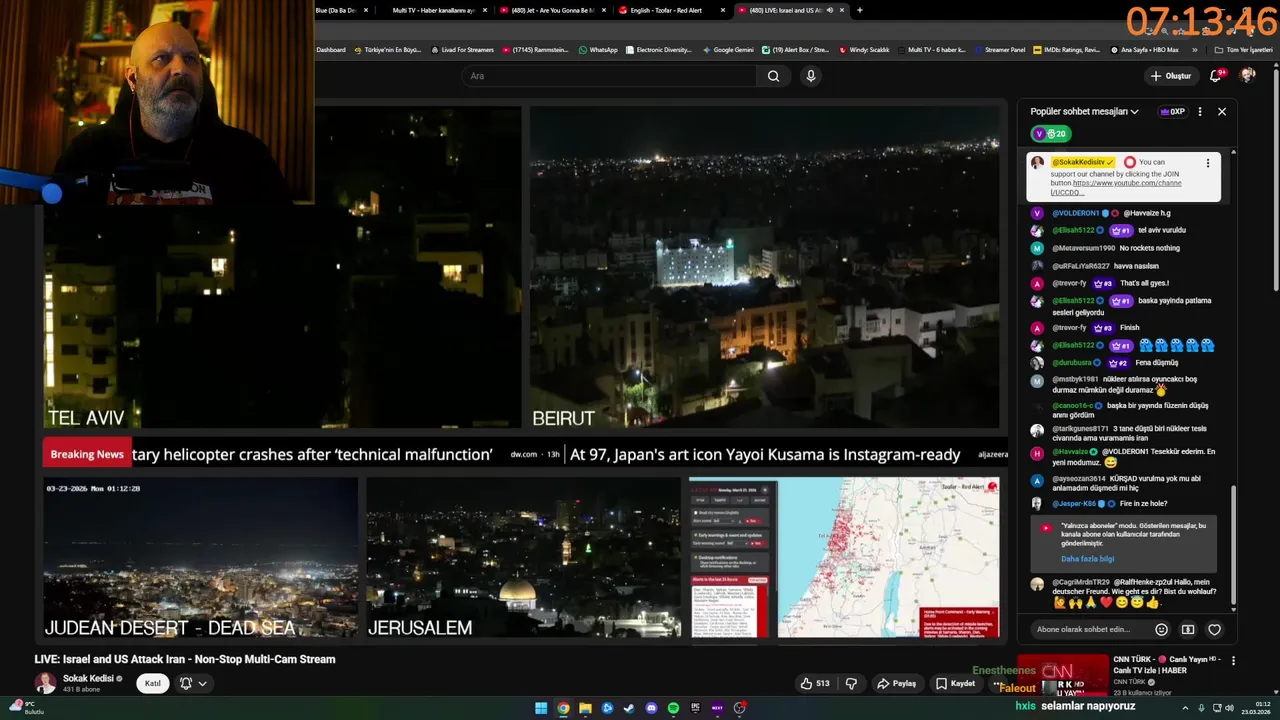Screen dimensions: 1280x720
Task: Open options for the pinned SokakKedisitv message
Action: (1208, 163)
